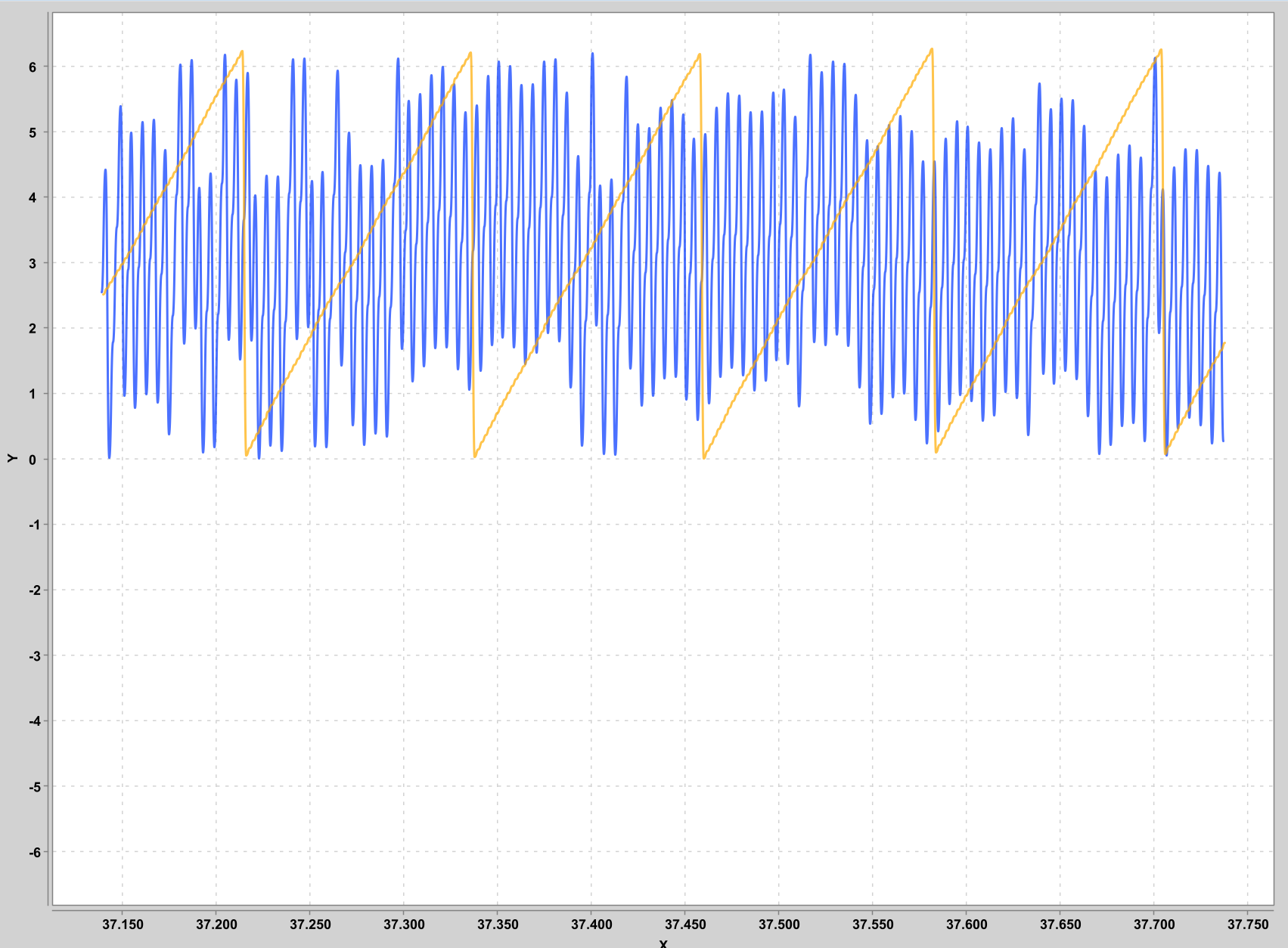Image resolution: width=1288 pixels, height=948 pixels.
Task: Click the x-axis tick label 37.650
Action: 1060,925
